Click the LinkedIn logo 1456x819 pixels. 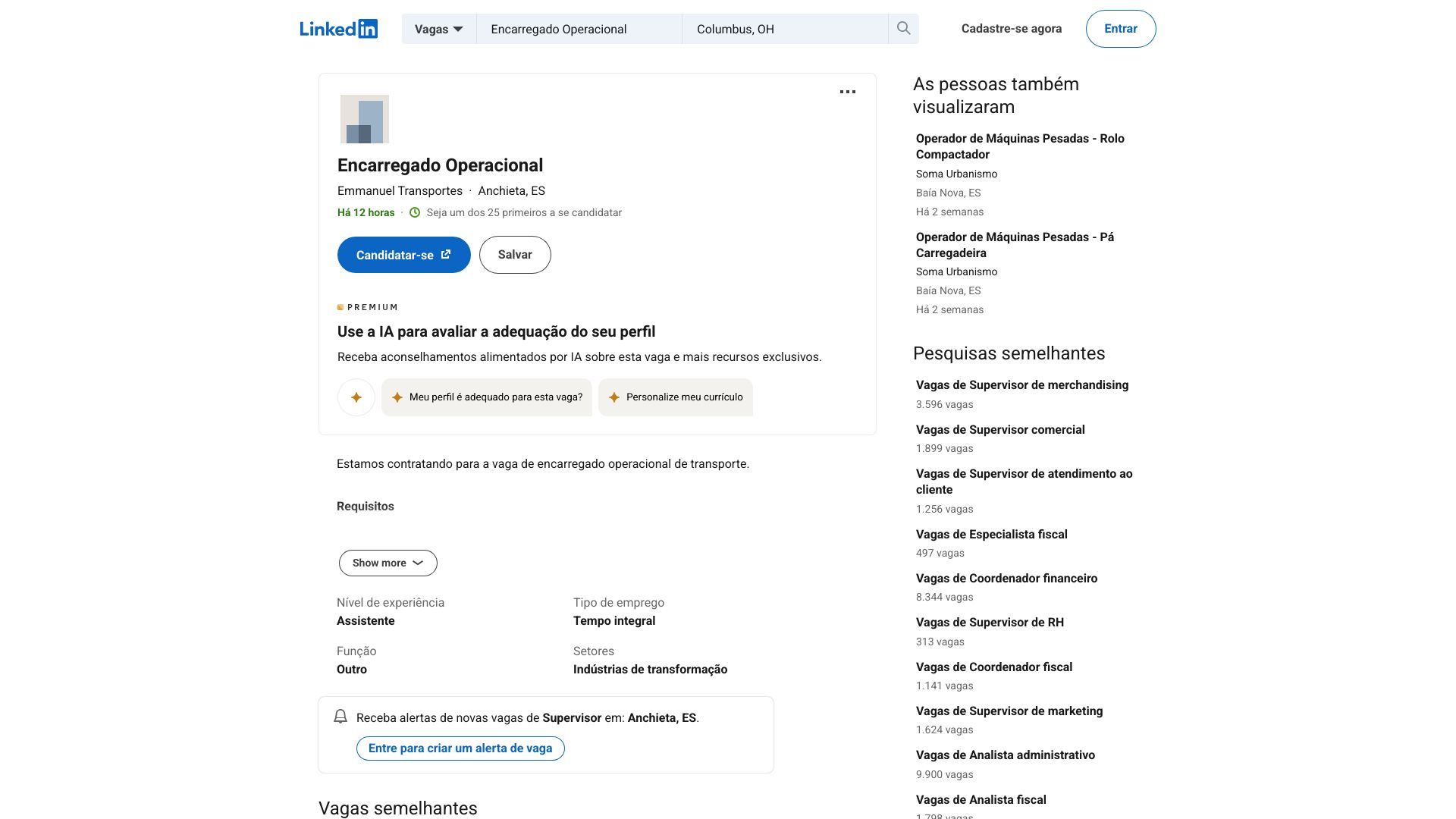pos(338,29)
